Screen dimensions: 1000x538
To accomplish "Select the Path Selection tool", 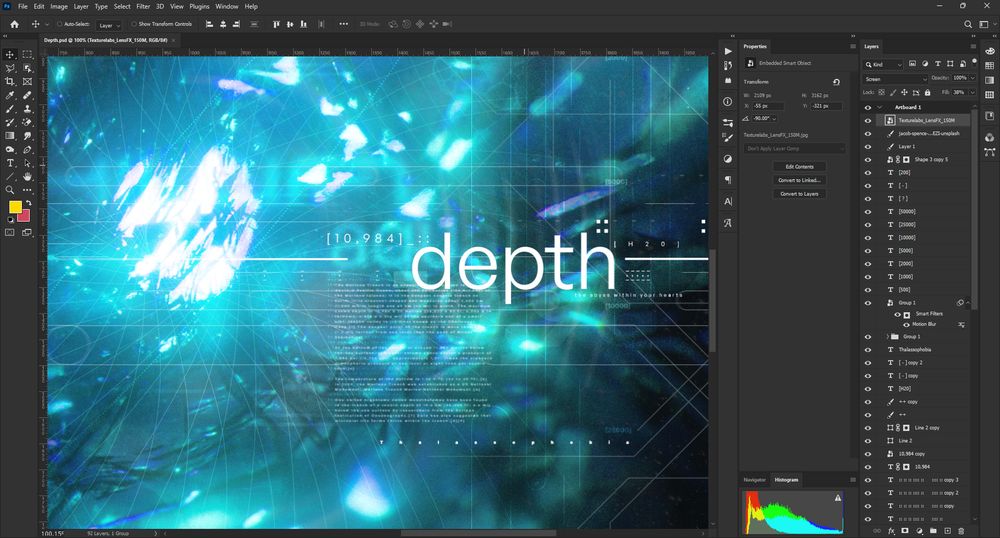I will click(x=27, y=163).
